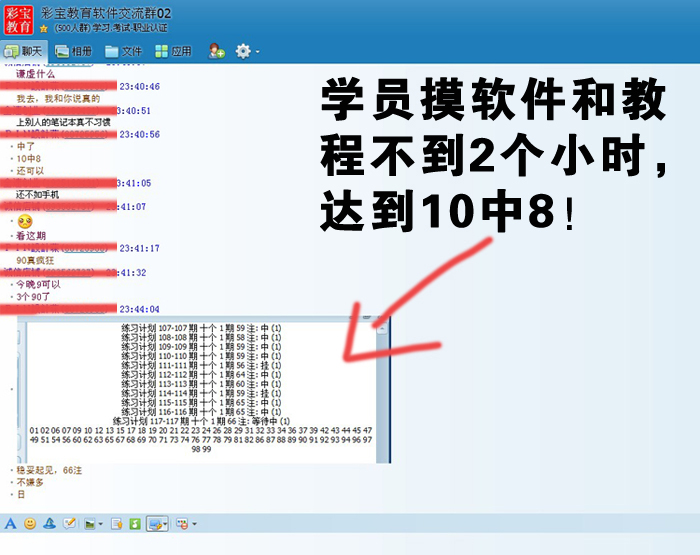Click the star icon under group name
This screenshot has width=700, height=555.
point(43,29)
